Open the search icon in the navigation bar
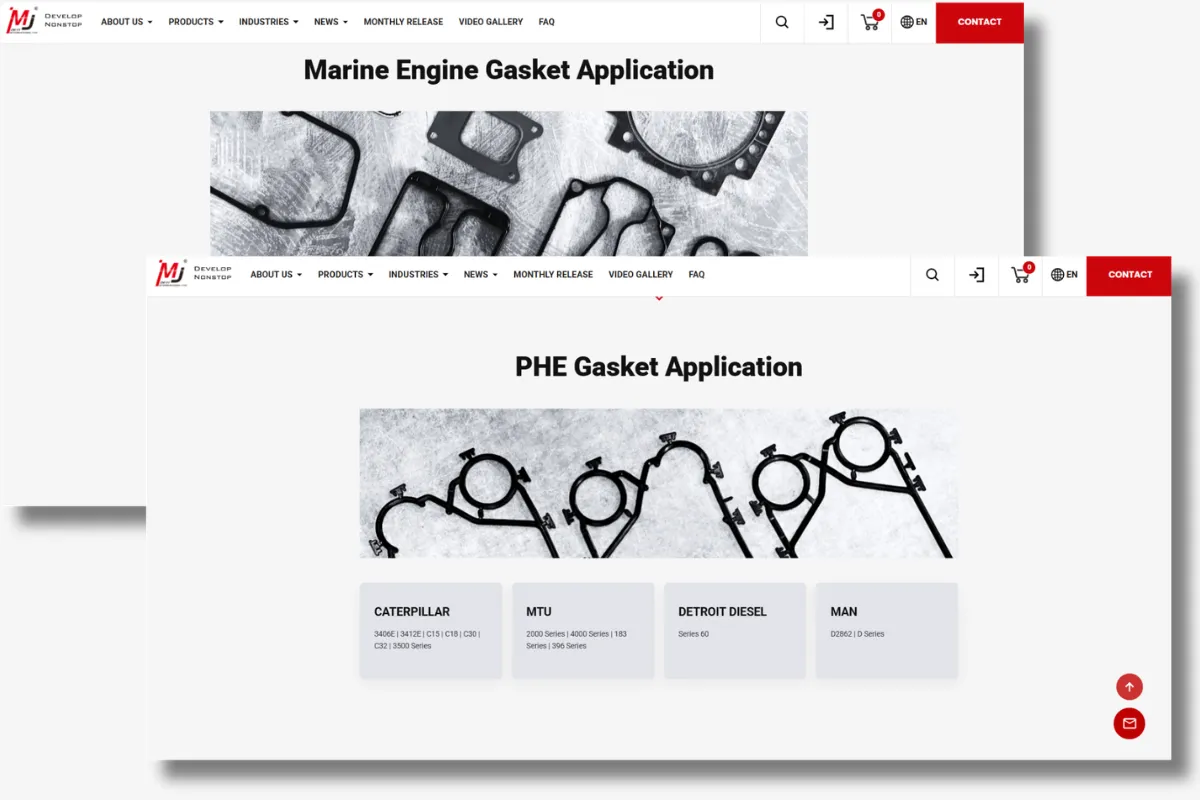Image resolution: width=1200 pixels, height=800 pixels. click(932, 275)
